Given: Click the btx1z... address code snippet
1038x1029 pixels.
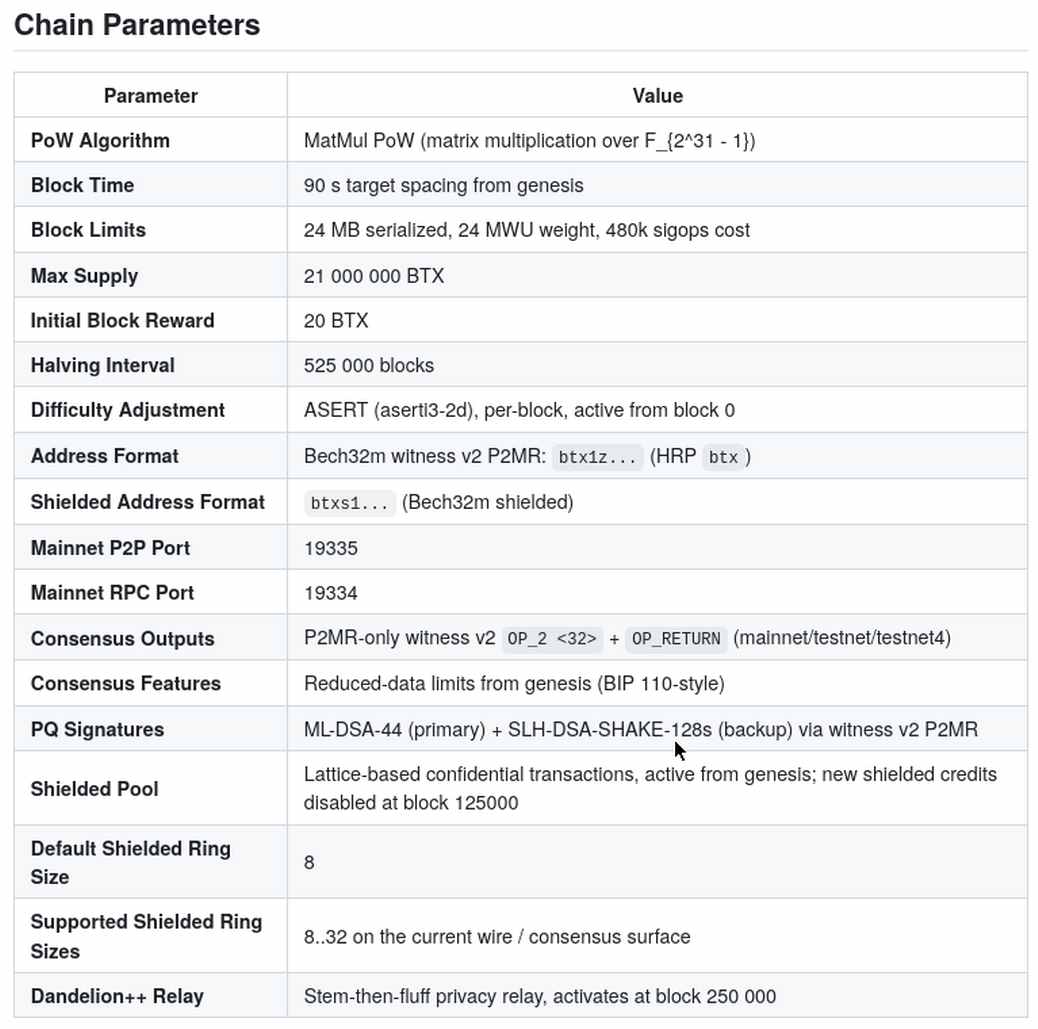Looking at the screenshot, I should point(597,457).
